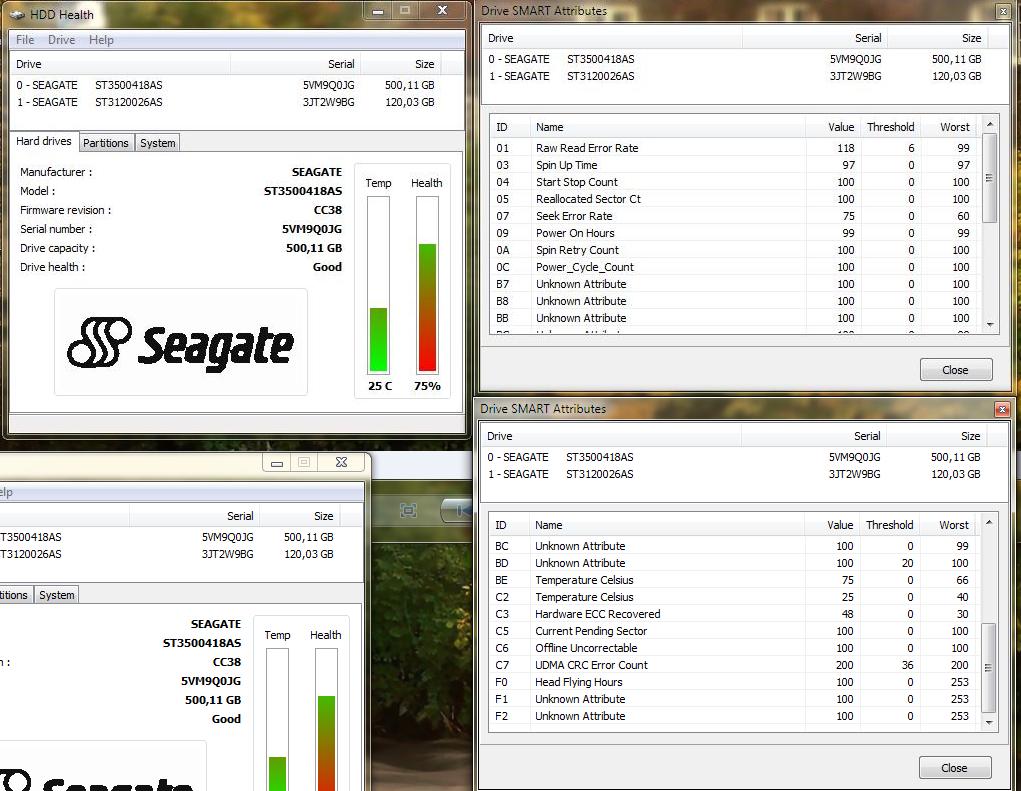Select the C2 Temperature Celsius row
This screenshot has width=1021, height=791.
point(734,597)
